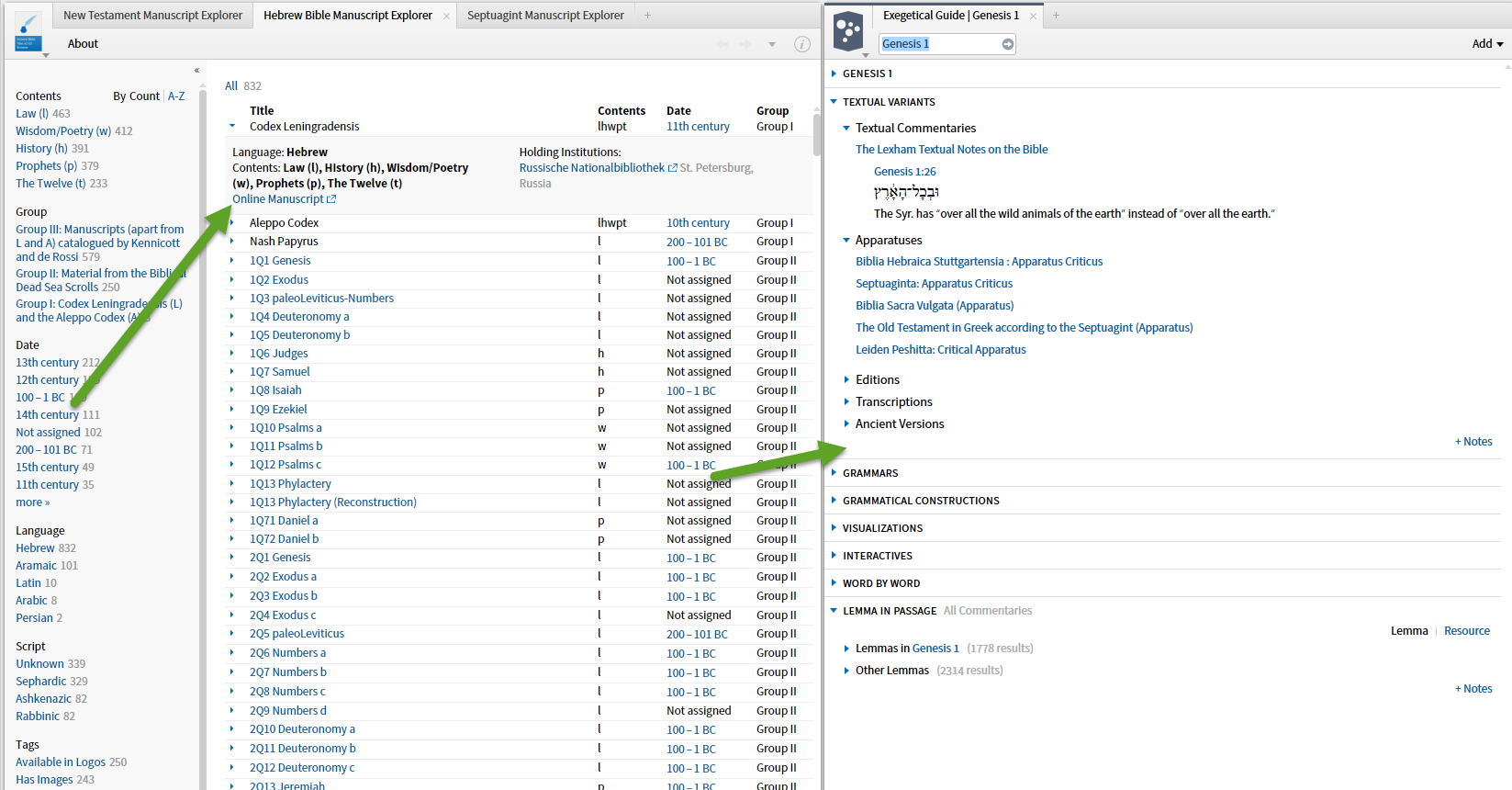Open the Add dropdown in Exegetical Guide
Image resolution: width=1512 pixels, height=790 pixels.
click(x=1487, y=44)
